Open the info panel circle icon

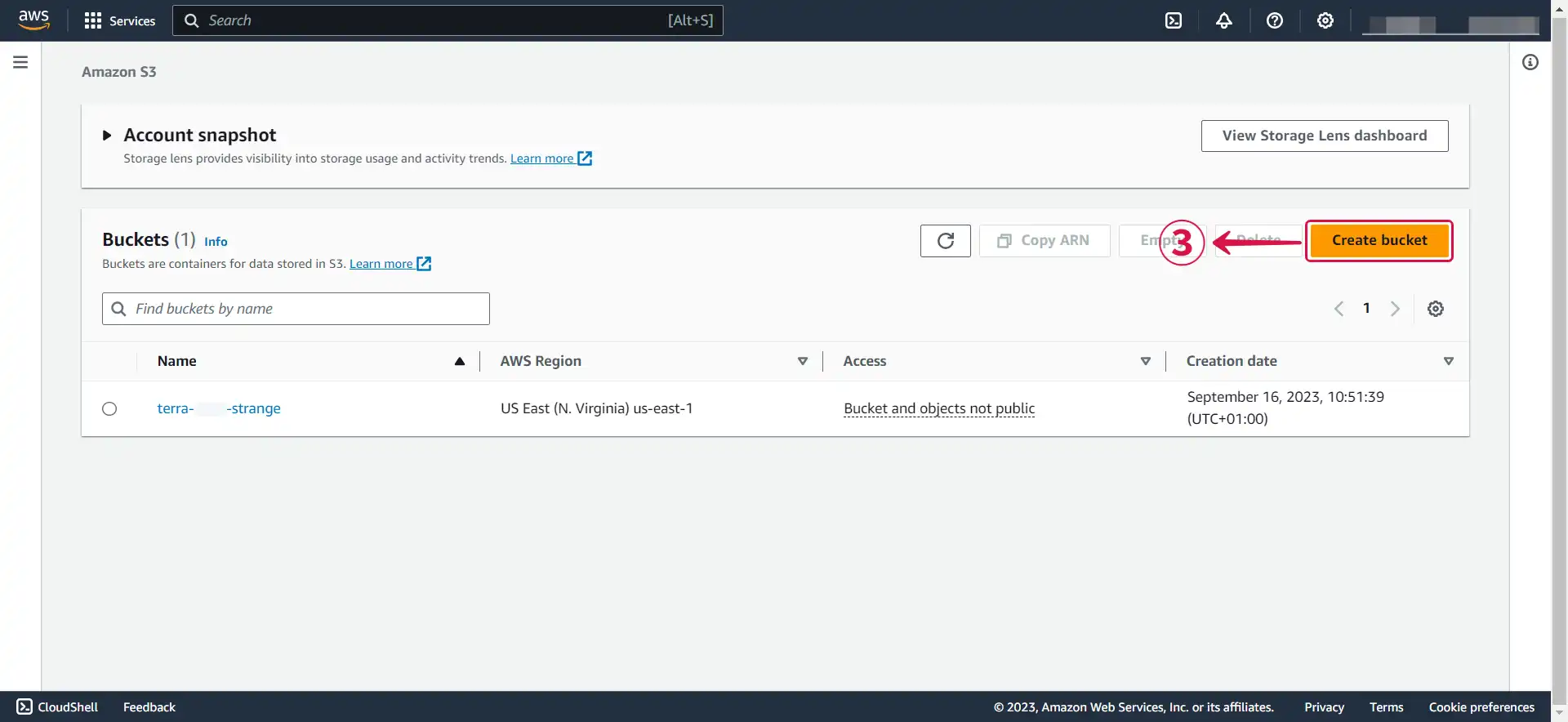point(1530,62)
